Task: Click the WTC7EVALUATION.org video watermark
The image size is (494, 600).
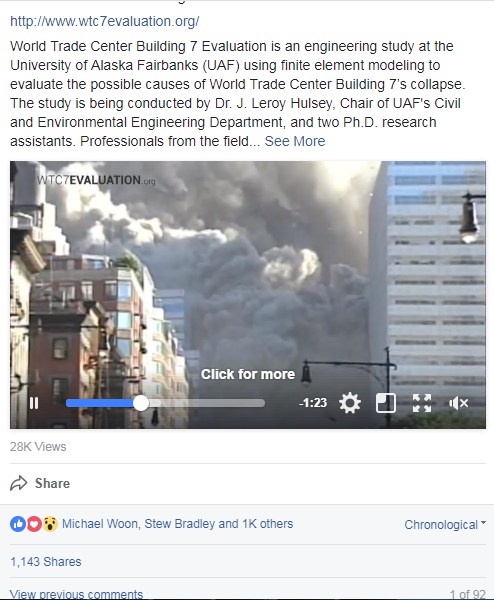Action: (96, 180)
